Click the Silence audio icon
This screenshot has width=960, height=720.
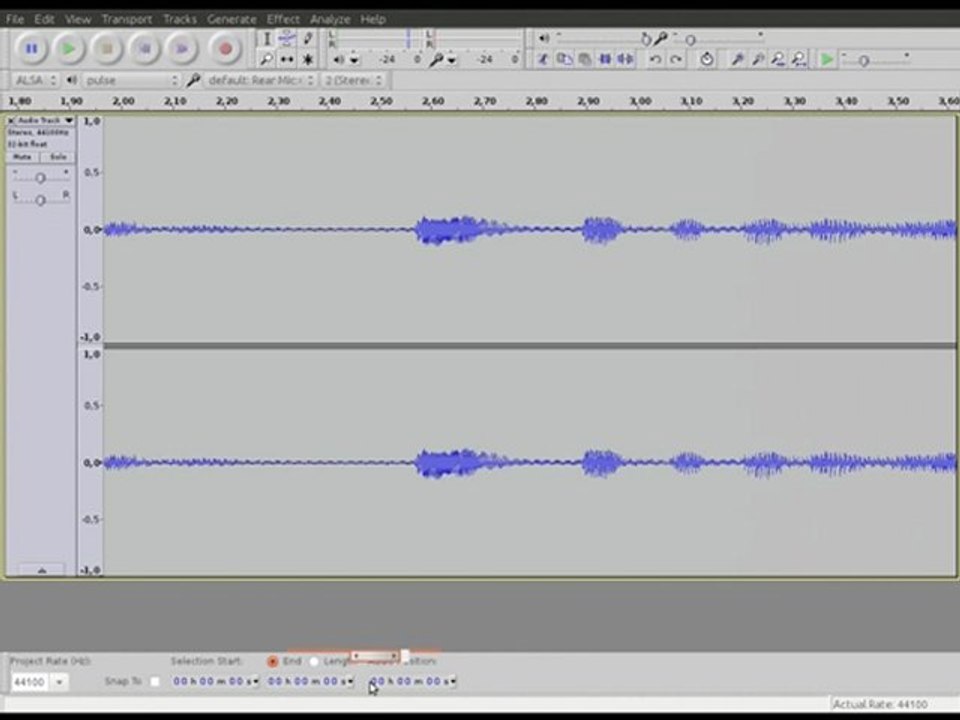coord(625,59)
